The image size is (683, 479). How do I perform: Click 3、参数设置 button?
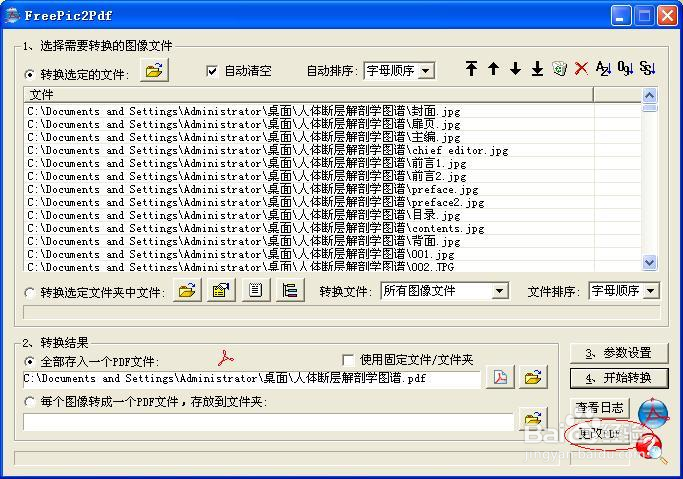click(x=619, y=353)
